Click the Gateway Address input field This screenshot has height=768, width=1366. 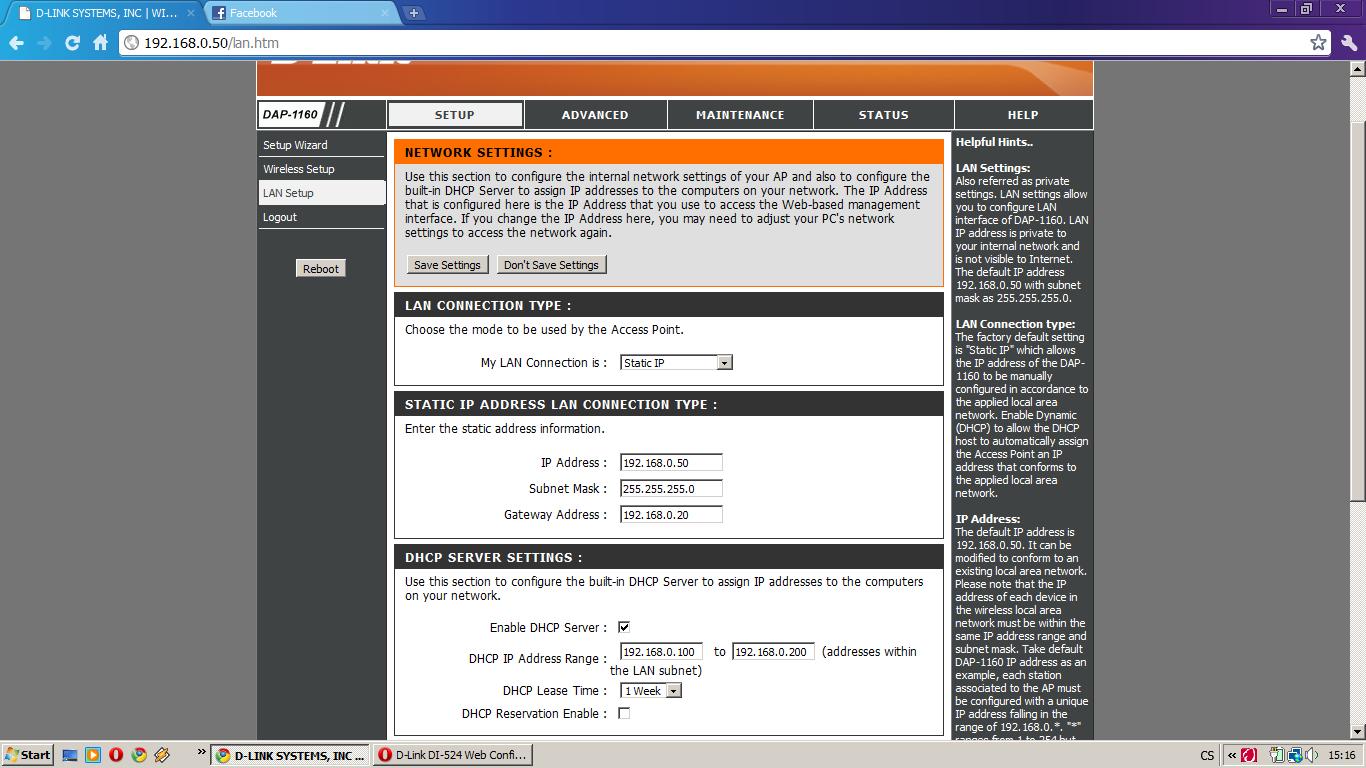(x=671, y=514)
